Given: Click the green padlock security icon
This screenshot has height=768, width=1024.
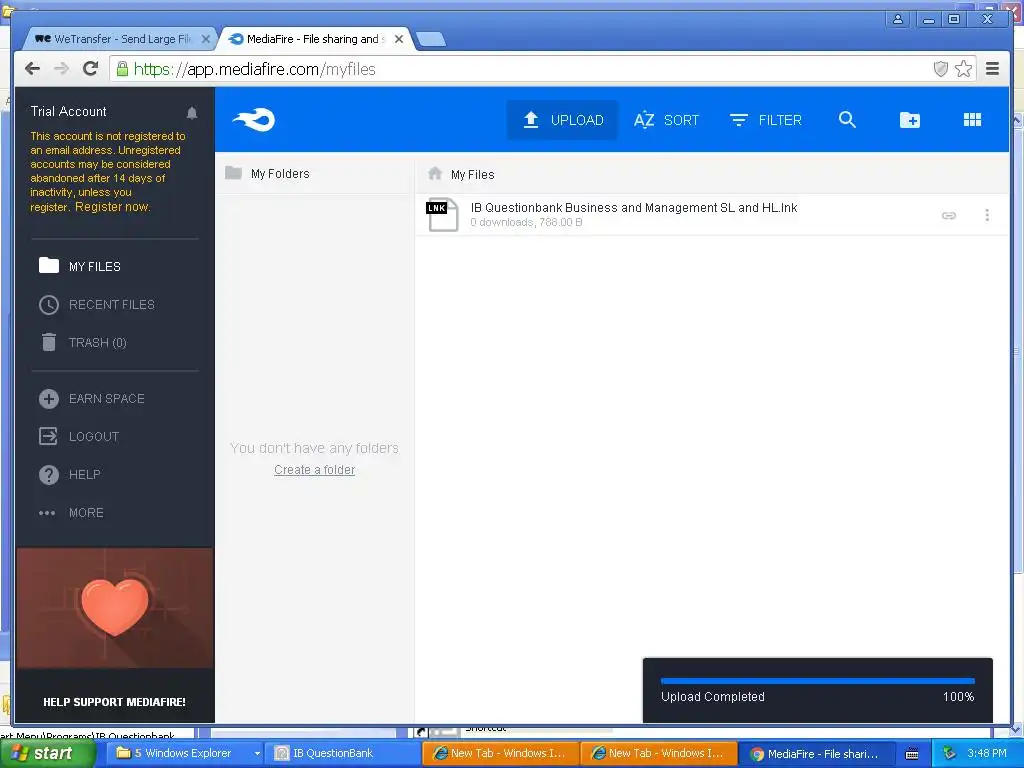Looking at the screenshot, I should (x=122, y=69).
